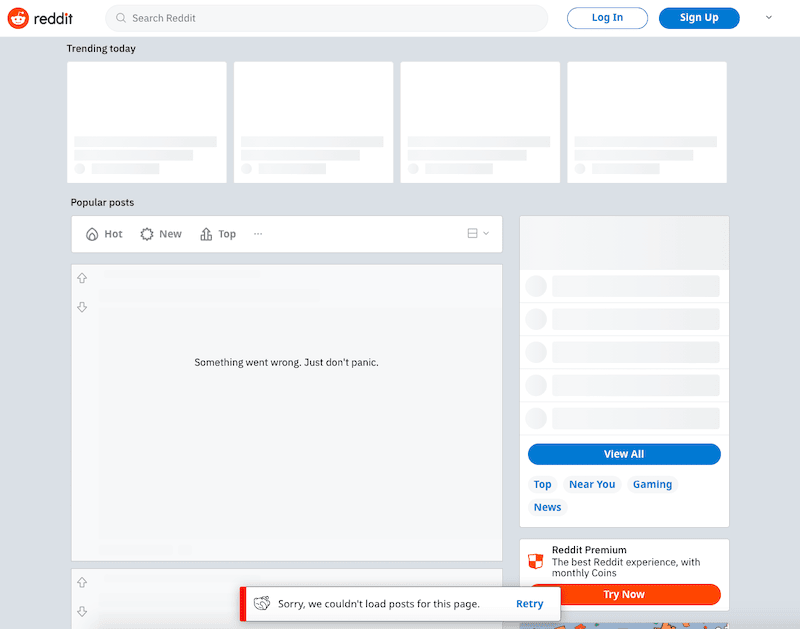Screen dimensions: 800x629
Task: Click the search magnifier icon
Action: 121,18
